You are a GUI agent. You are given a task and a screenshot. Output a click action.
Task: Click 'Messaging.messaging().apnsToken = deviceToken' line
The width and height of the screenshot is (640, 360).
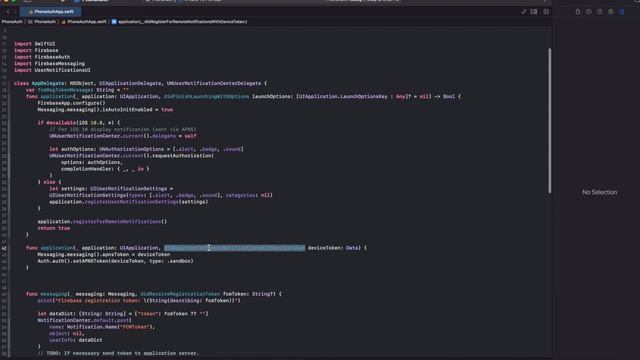point(104,254)
